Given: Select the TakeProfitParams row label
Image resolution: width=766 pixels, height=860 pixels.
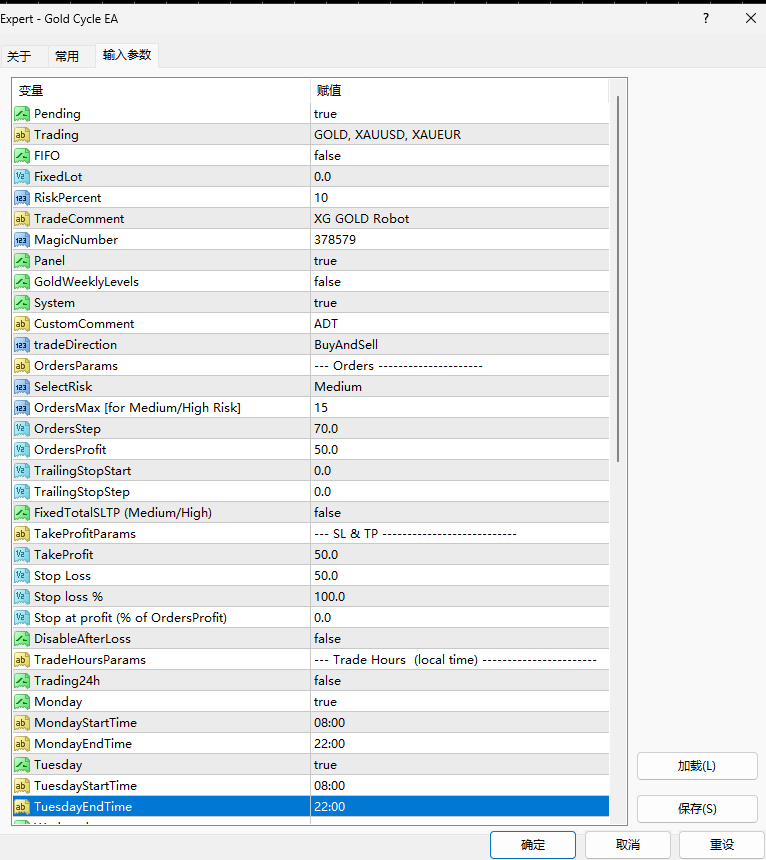Looking at the screenshot, I should point(85,534).
